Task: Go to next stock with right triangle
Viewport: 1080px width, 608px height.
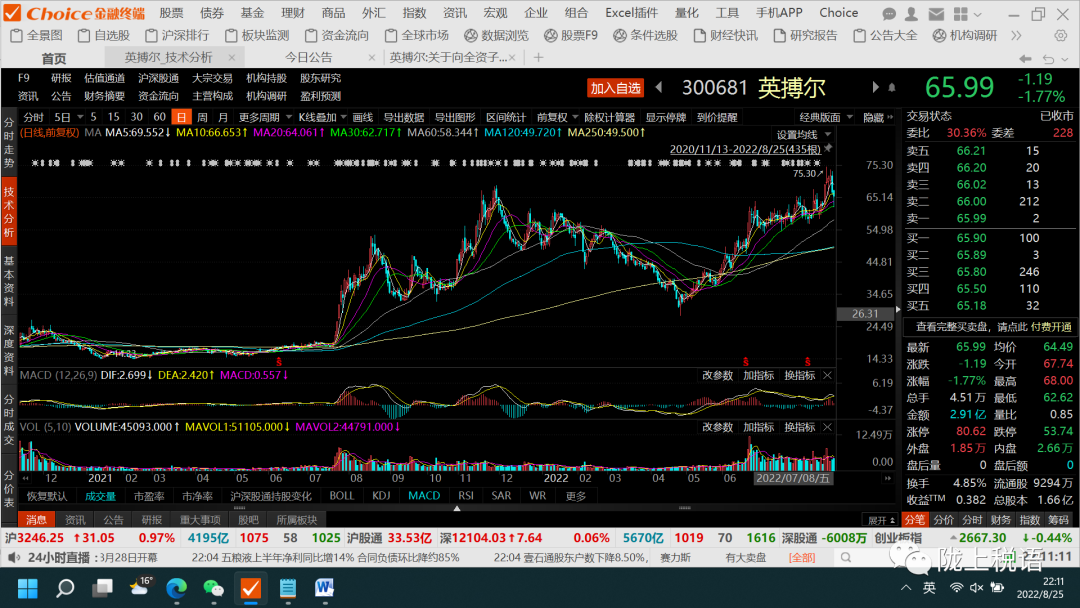Action: tap(875, 87)
